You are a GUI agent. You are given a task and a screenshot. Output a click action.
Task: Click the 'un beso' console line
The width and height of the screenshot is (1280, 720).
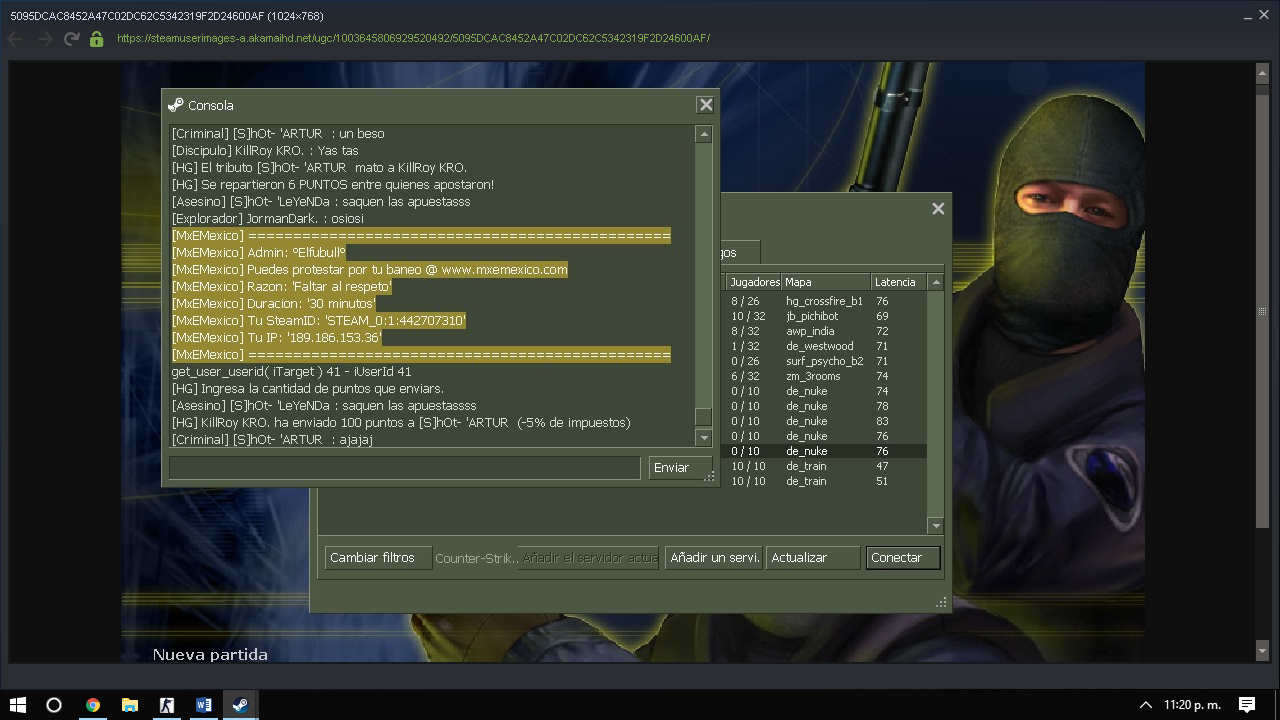click(278, 134)
